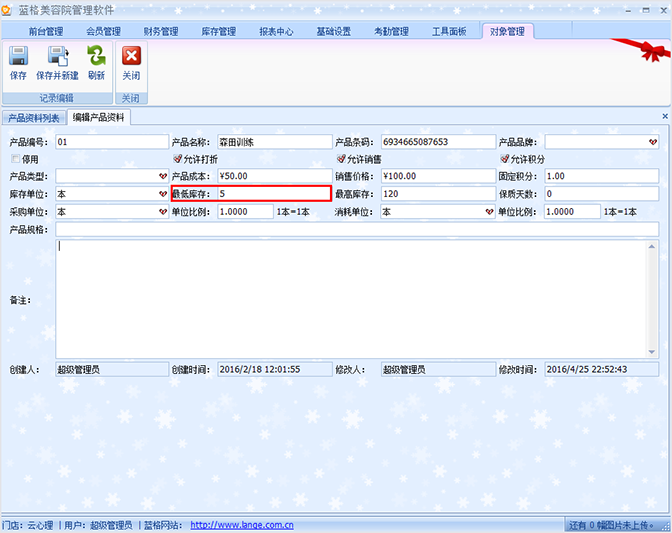Open the 会员管理 menu tab
This screenshot has height=533, width=672.
pos(104,32)
